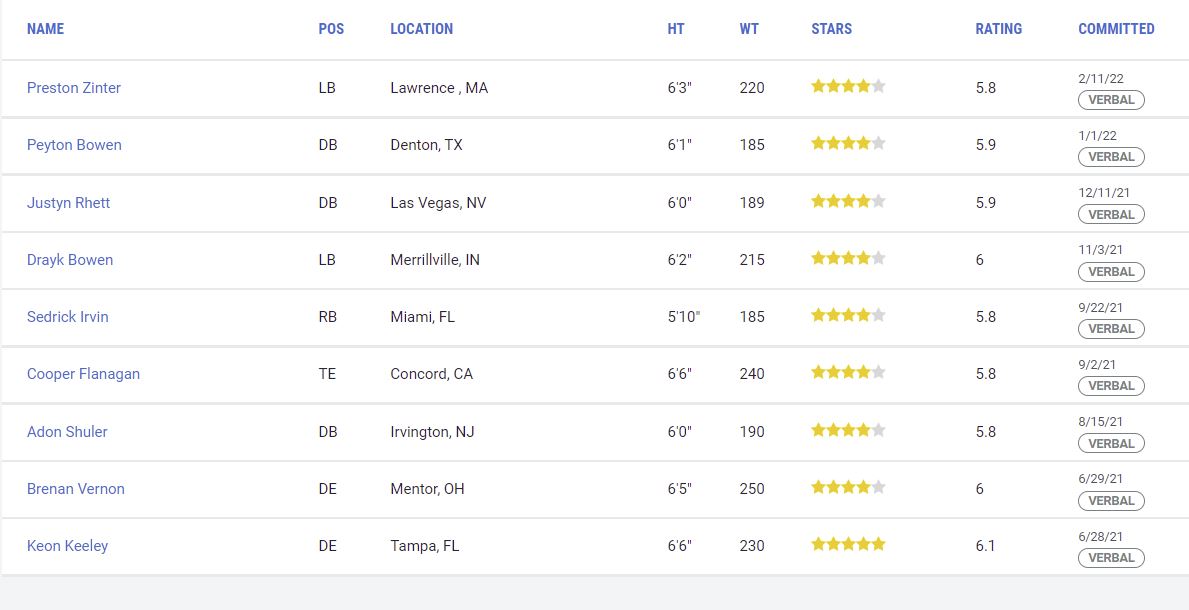Go to Adon Shuler's profile
The height and width of the screenshot is (610, 1189).
pyautogui.click(x=67, y=432)
